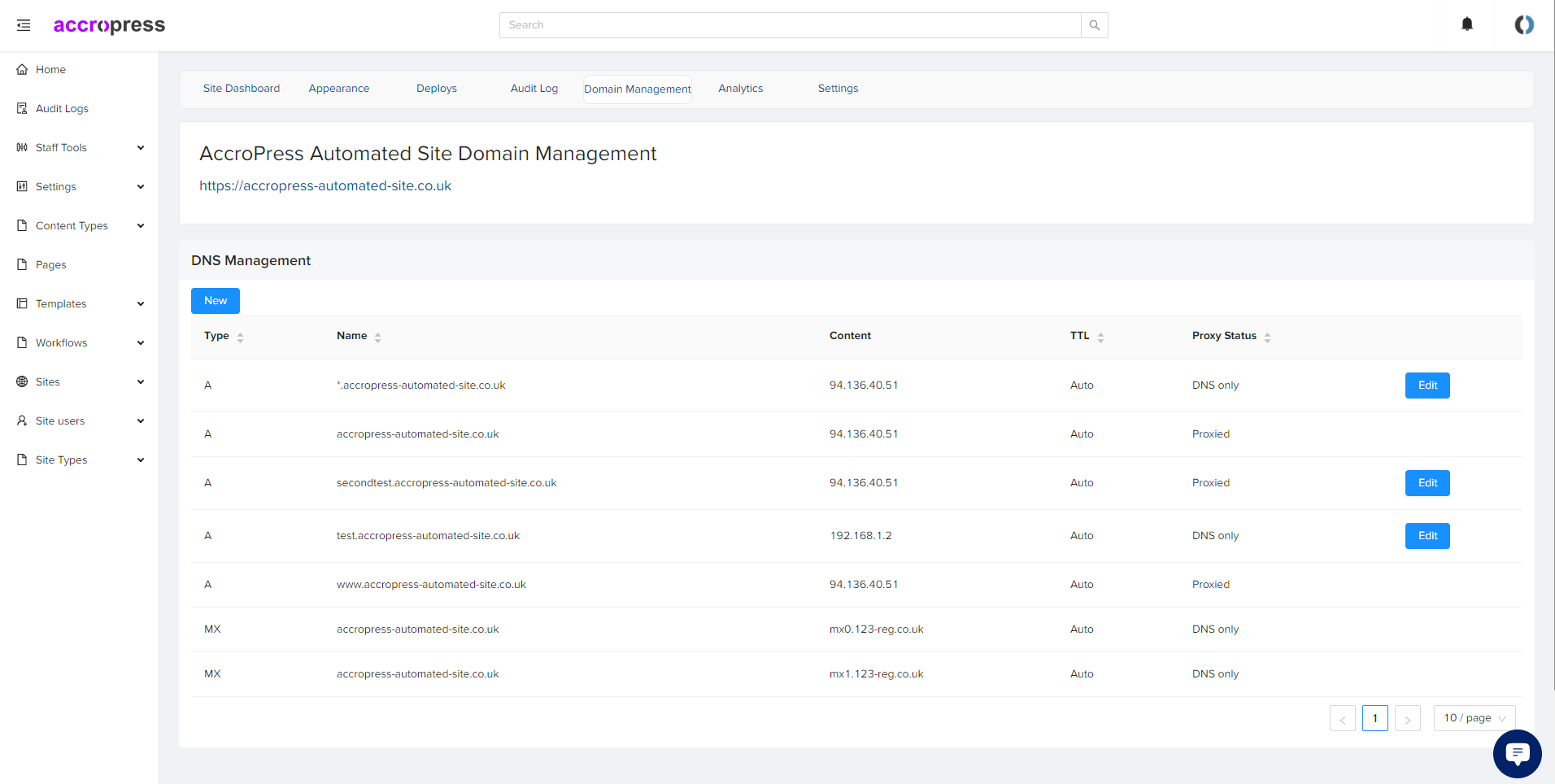Open notifications bell icon
This screenshot has height=784, width=1555.
click(1467, 24)
